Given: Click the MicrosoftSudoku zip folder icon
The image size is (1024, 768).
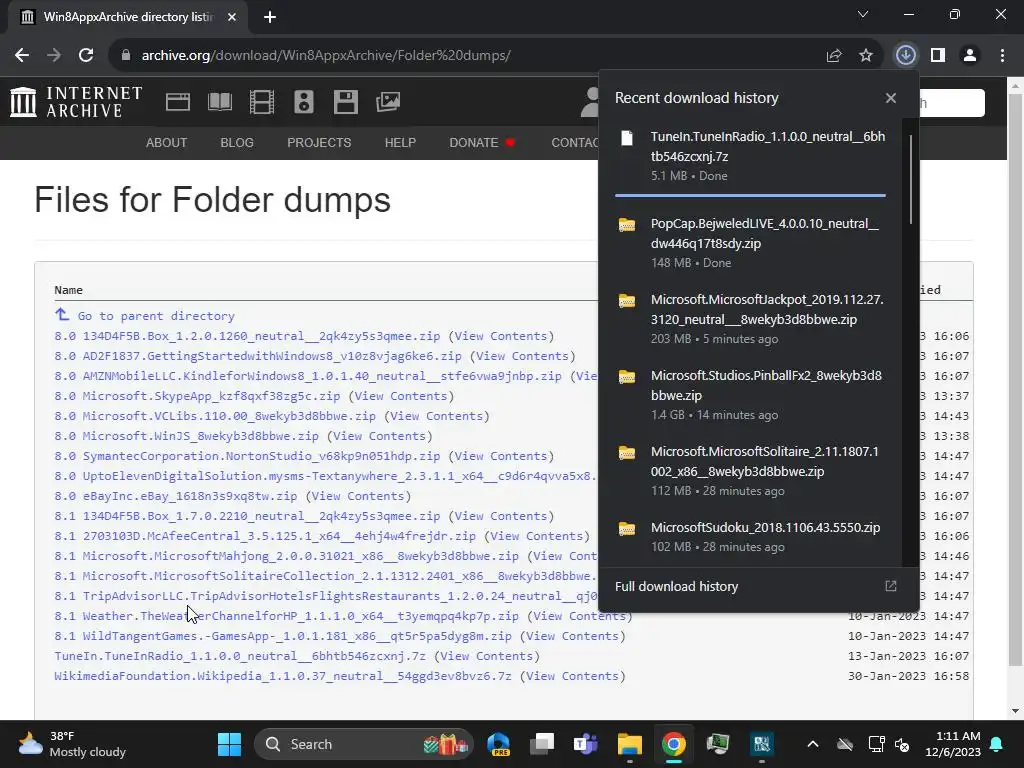Looking at the screenshot, I should point(627,528).
